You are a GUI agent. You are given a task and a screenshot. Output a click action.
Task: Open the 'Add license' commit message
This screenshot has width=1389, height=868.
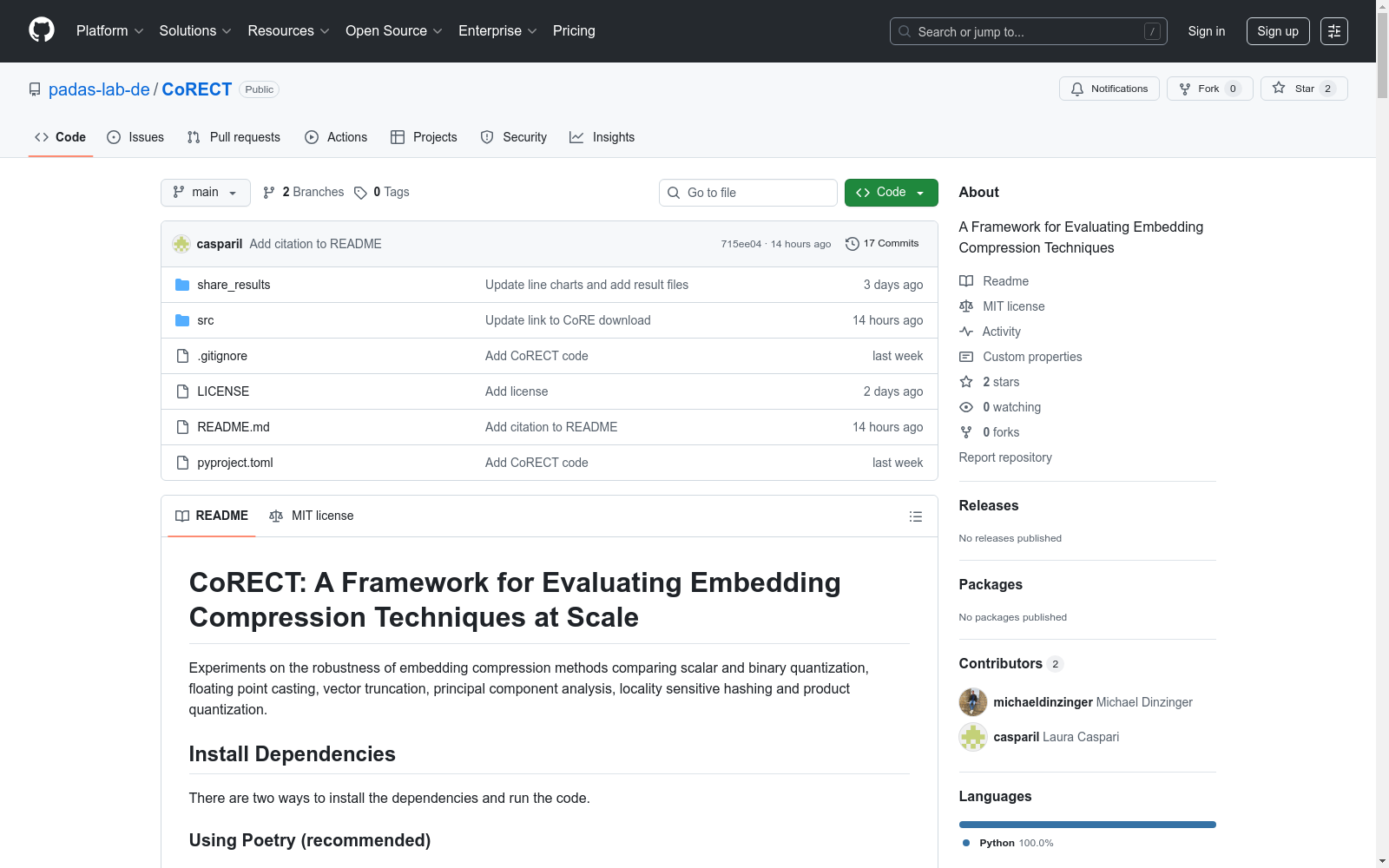pyautogui.click(x=517, y=391)
